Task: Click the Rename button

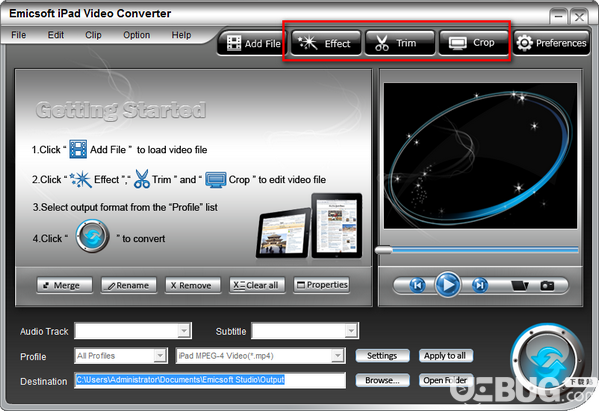Action: click(129, 285)
